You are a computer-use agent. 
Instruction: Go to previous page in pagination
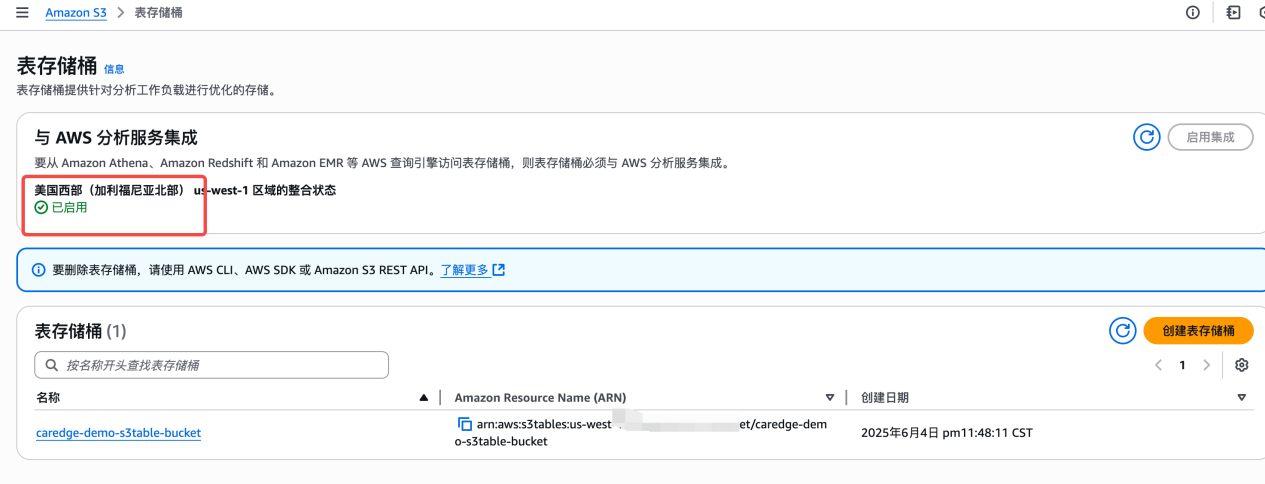(1158, 365)
